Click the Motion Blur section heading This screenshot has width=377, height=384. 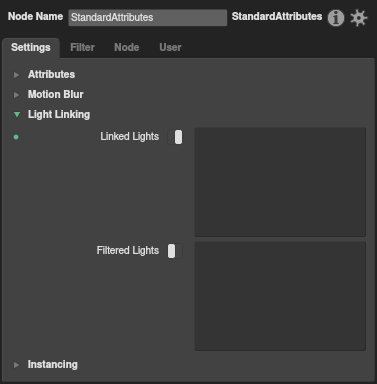pyautogui.click(x=56, y=94)
